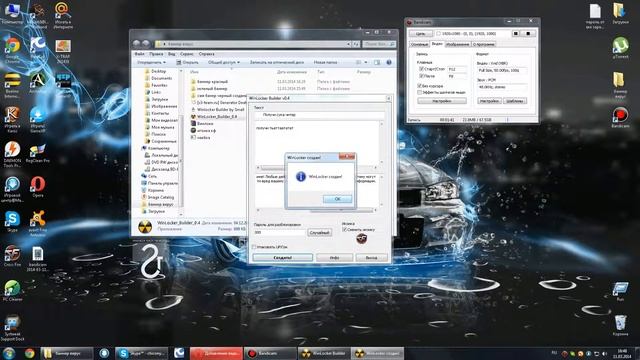Click the Инфо button in WinLocker Builder
Screen dimensions: 640x360
334,258
